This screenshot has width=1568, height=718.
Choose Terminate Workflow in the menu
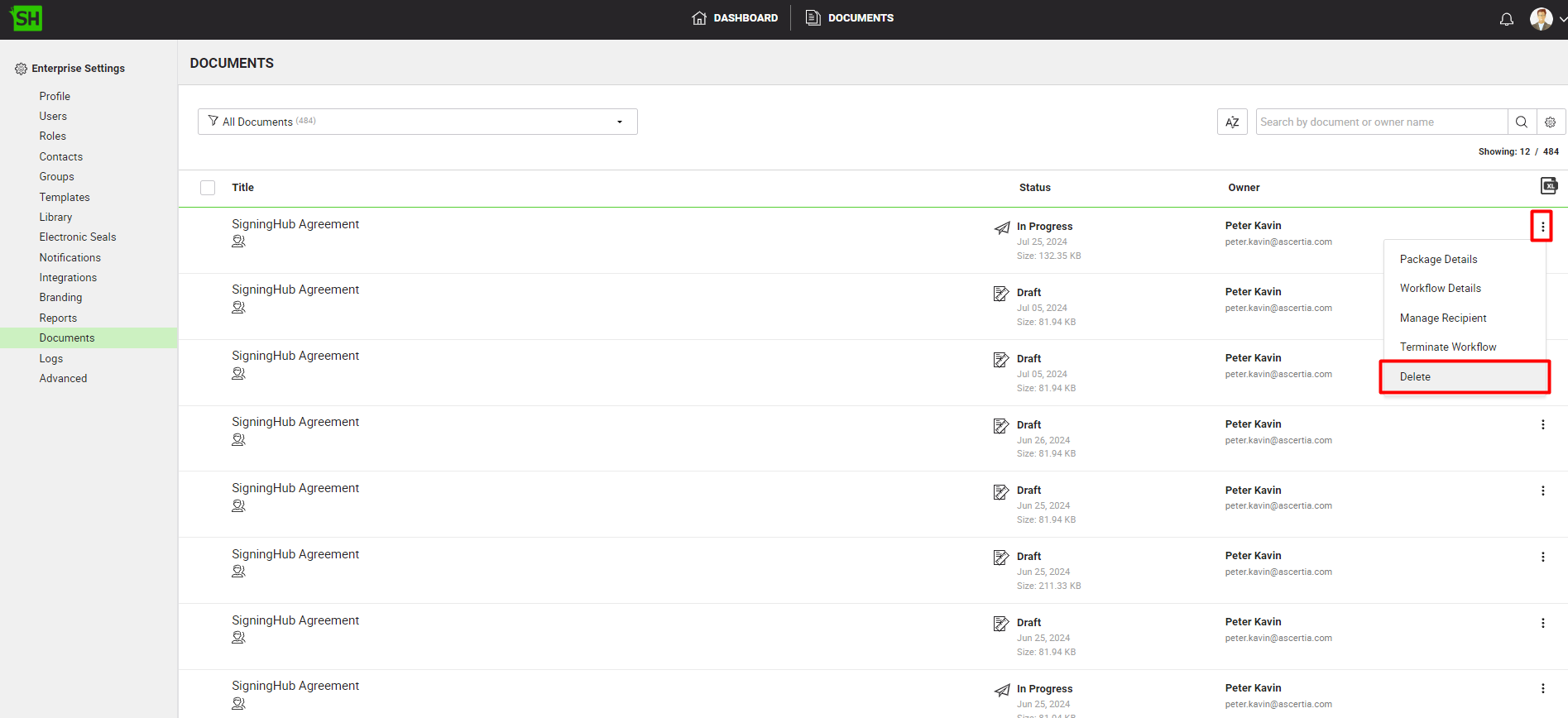[1447, 347]
